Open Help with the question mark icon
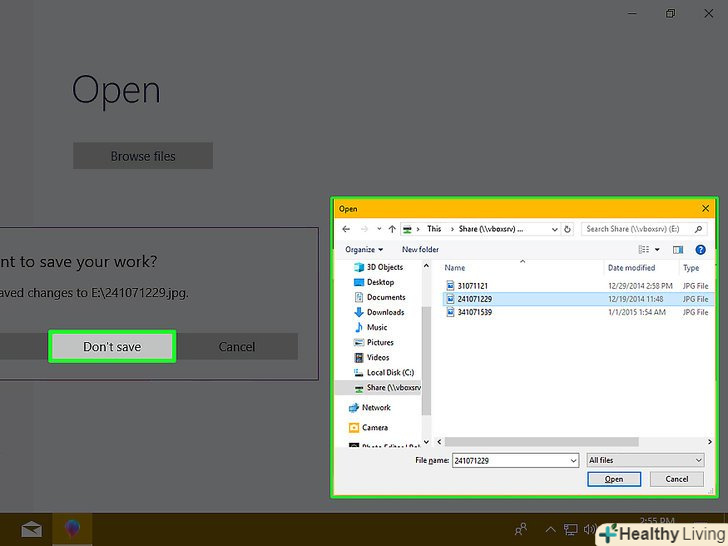The image size is (728, 546). pos(700,250)
